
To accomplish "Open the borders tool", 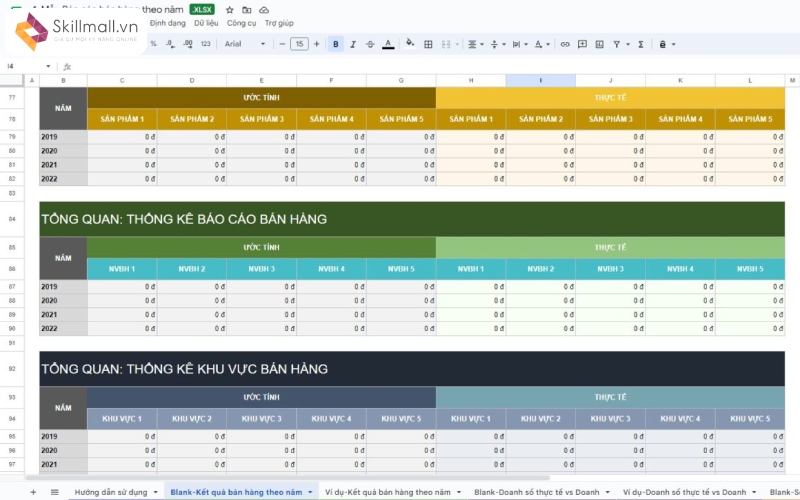I will 428,44.
